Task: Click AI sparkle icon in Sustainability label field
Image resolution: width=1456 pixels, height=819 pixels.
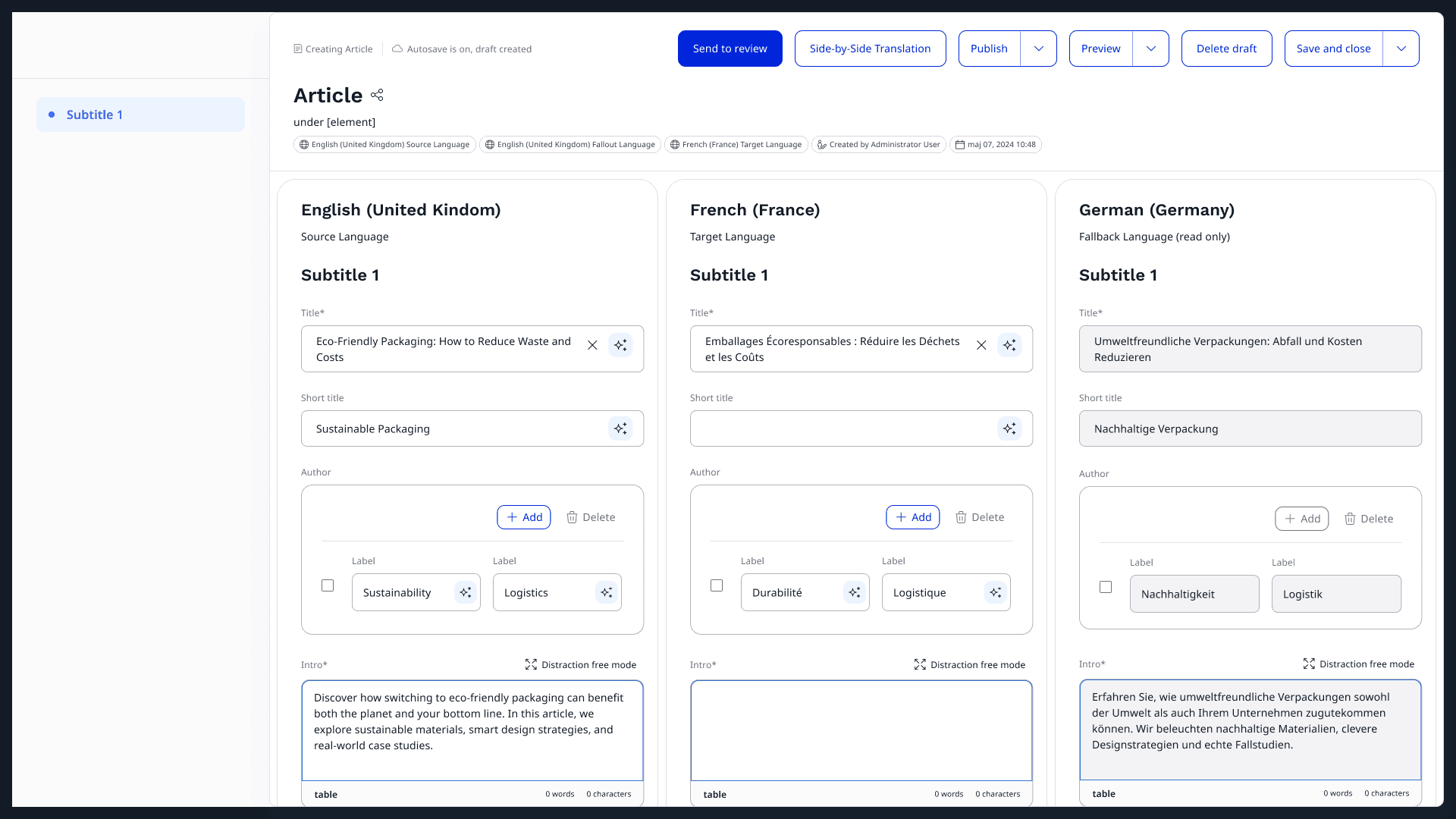Action: tap(466, 592)
